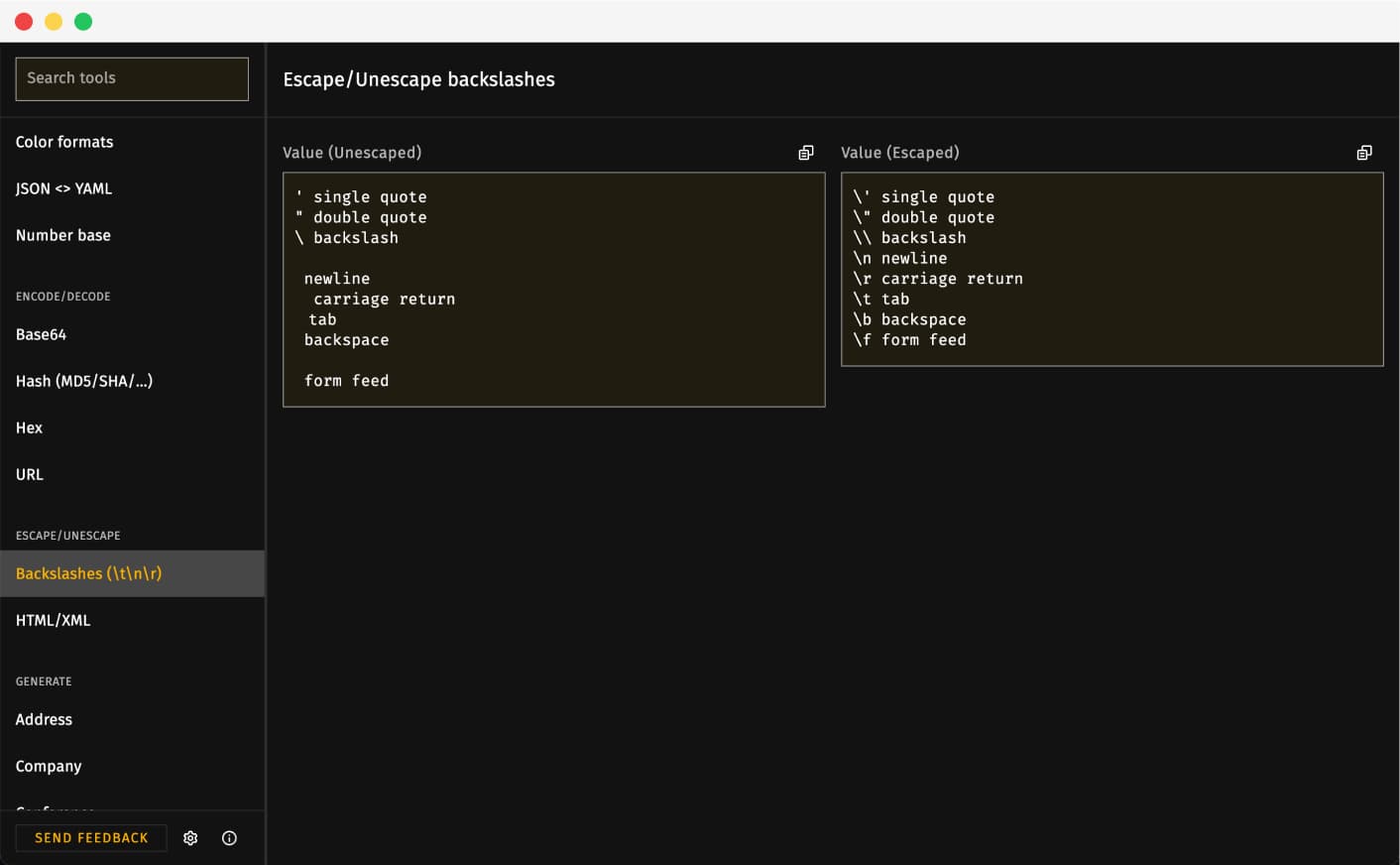Select Hash (MD5/SHA/...) tool
Image resolution: width=1400 pixels, height=865 pixels.
coord(132,381)
